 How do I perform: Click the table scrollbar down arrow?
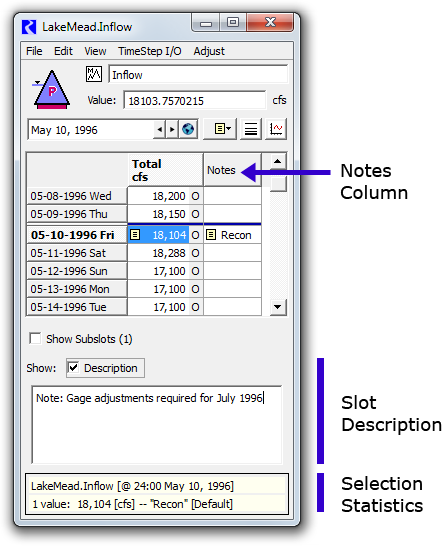tap(278, 307)
